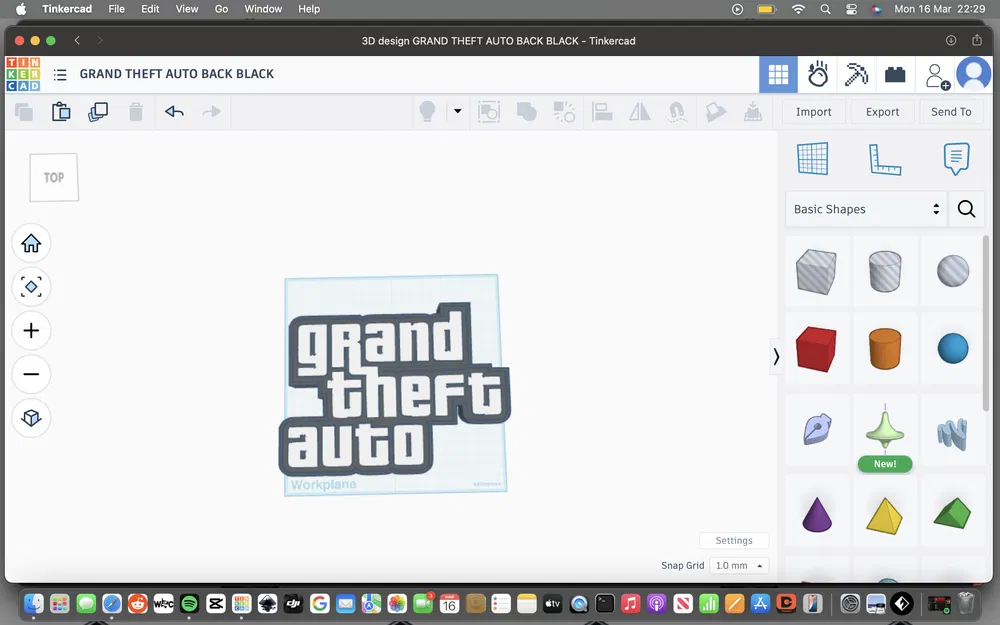Open the Window menu
Image resolution: width=1000 pixels, height=625 pixels.
pos(263,9)
